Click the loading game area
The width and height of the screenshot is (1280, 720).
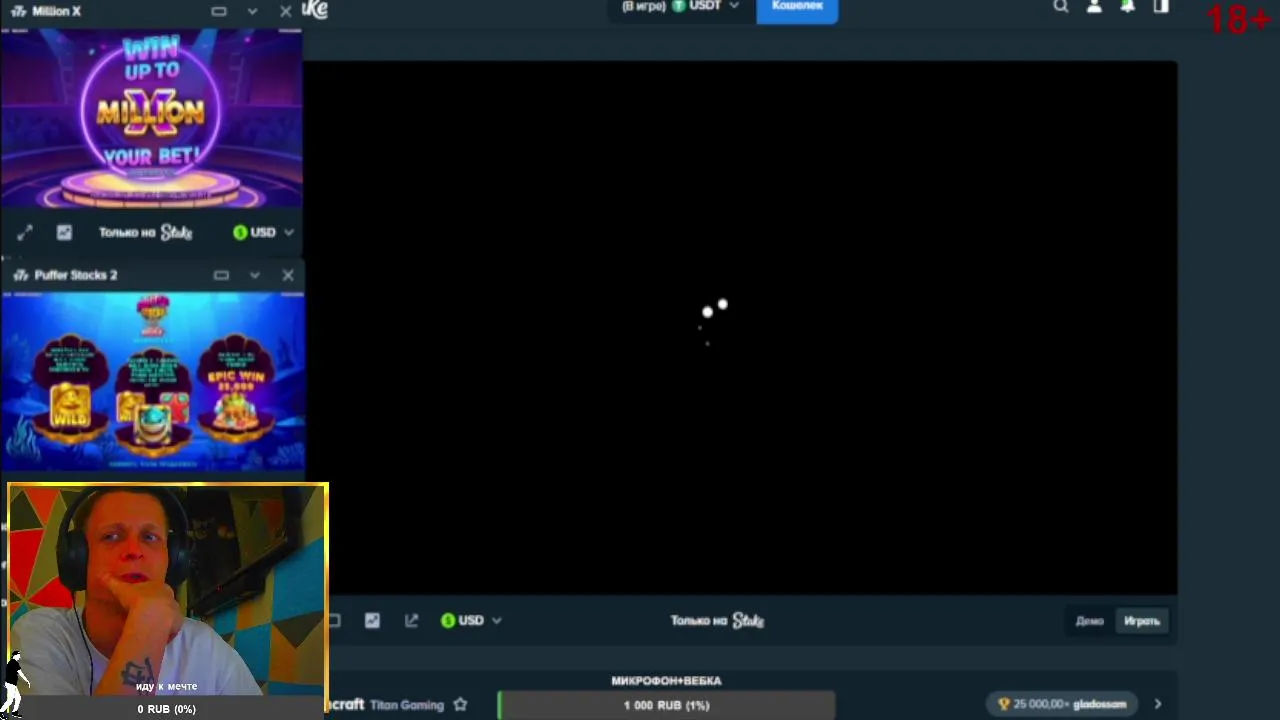[740, 328]
